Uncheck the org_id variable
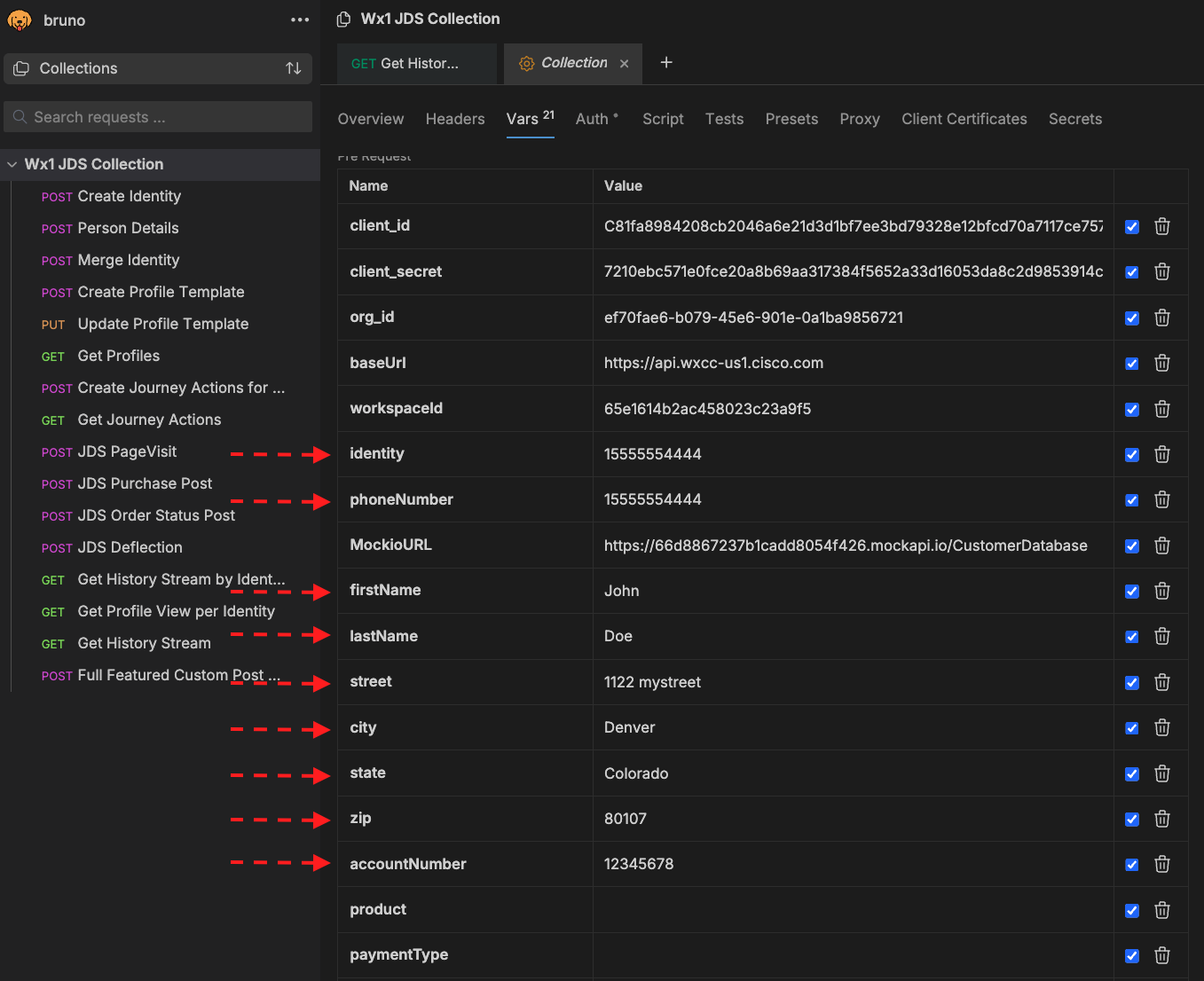Image resolution: width=1204 pixels, height=981 pixels. click(x=1132, y=318)
